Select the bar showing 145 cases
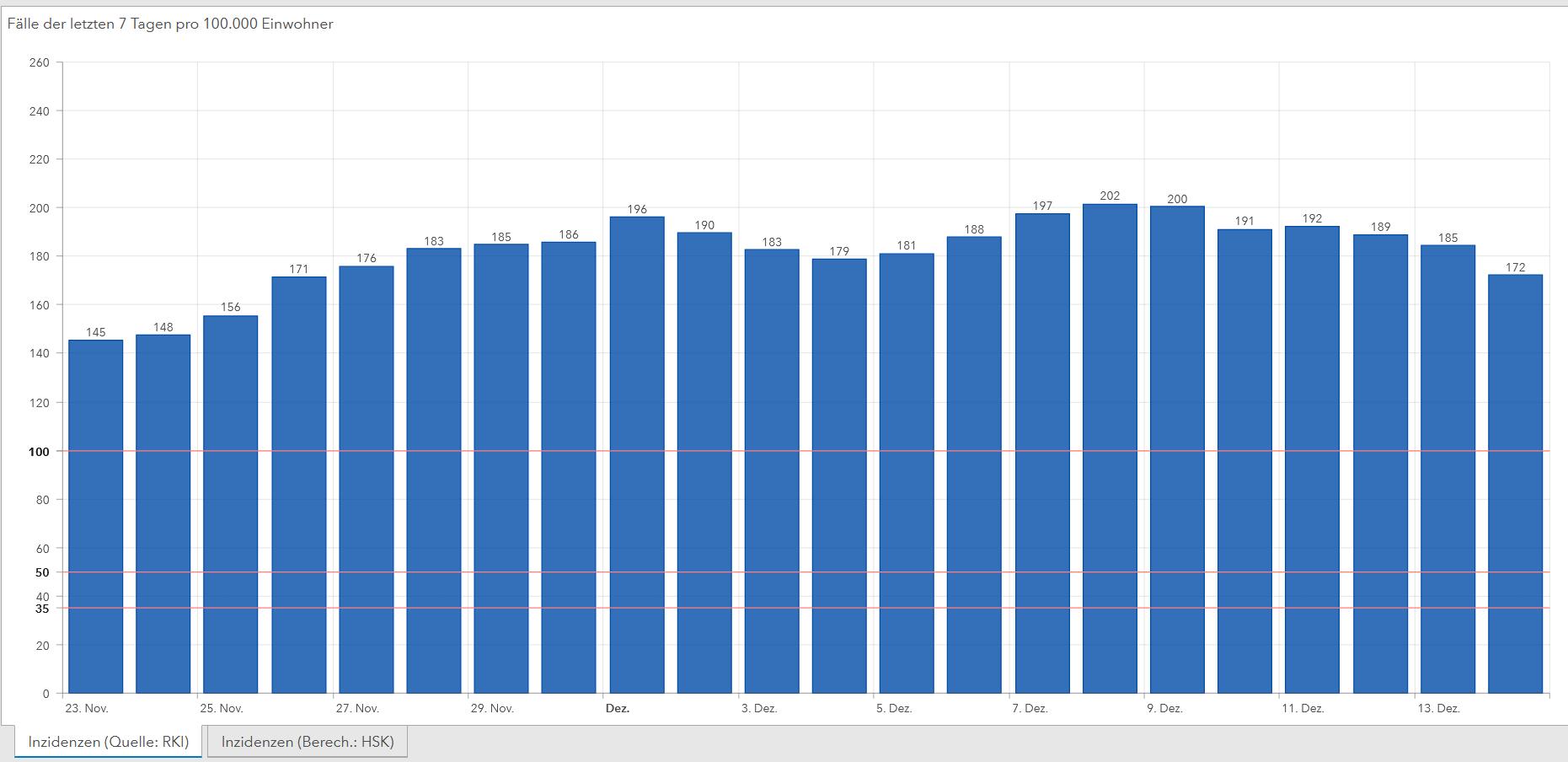 point(95,516)
